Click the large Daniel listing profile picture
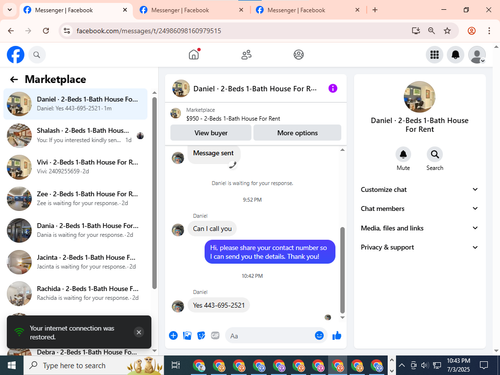Screen dimensions: 500x375 click(x=419, y=97)
